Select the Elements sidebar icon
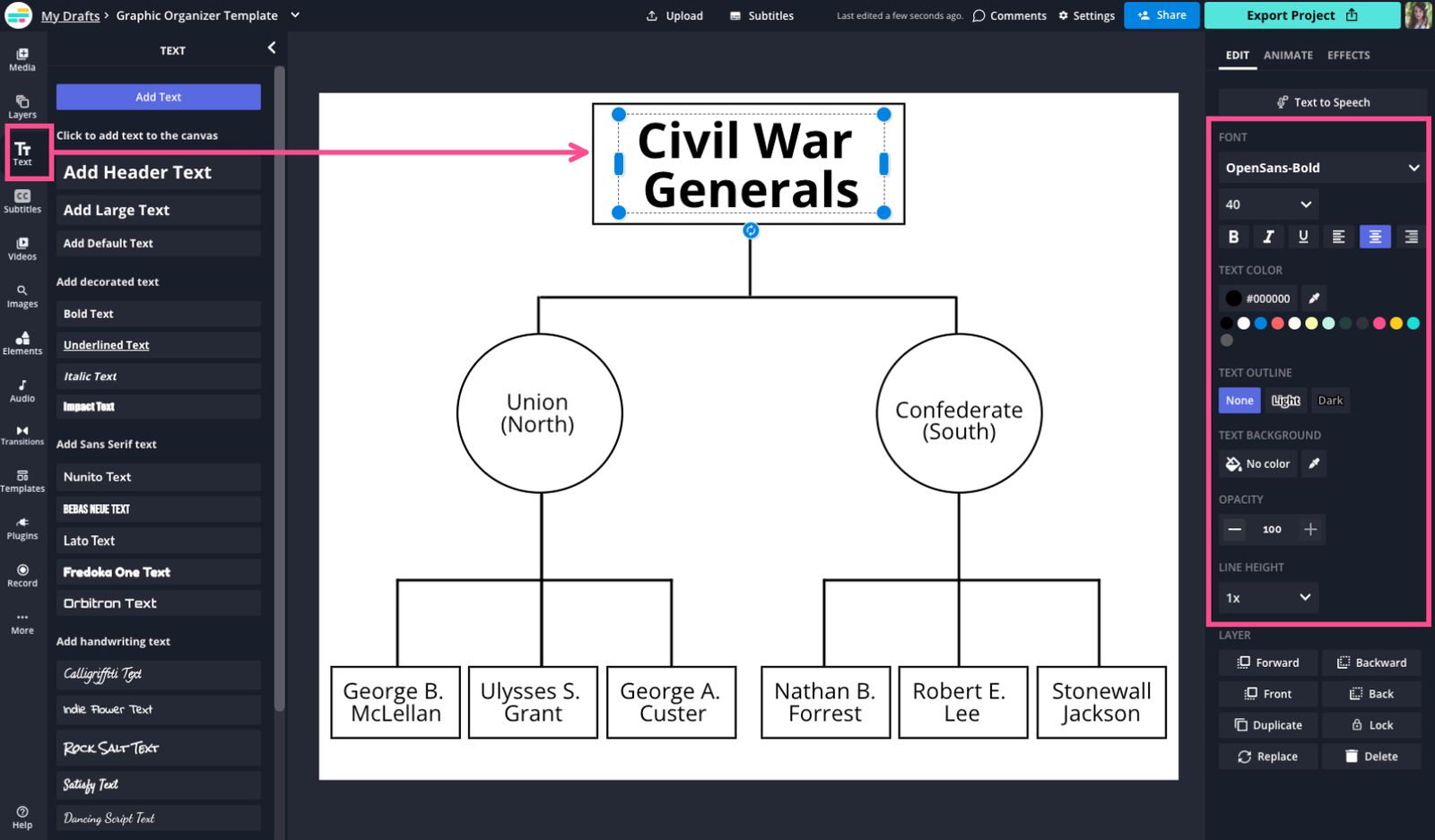 [22, 343]
